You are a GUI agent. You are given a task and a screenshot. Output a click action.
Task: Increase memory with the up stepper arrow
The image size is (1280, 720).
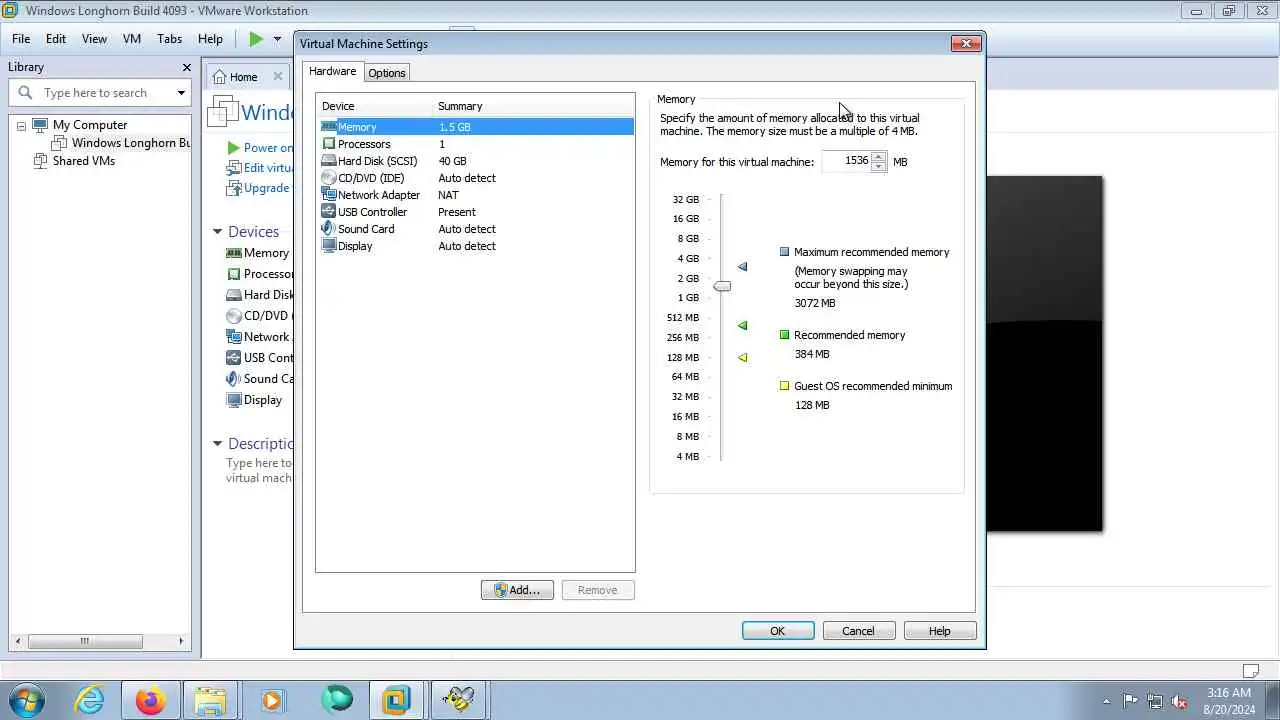point(878,157)
